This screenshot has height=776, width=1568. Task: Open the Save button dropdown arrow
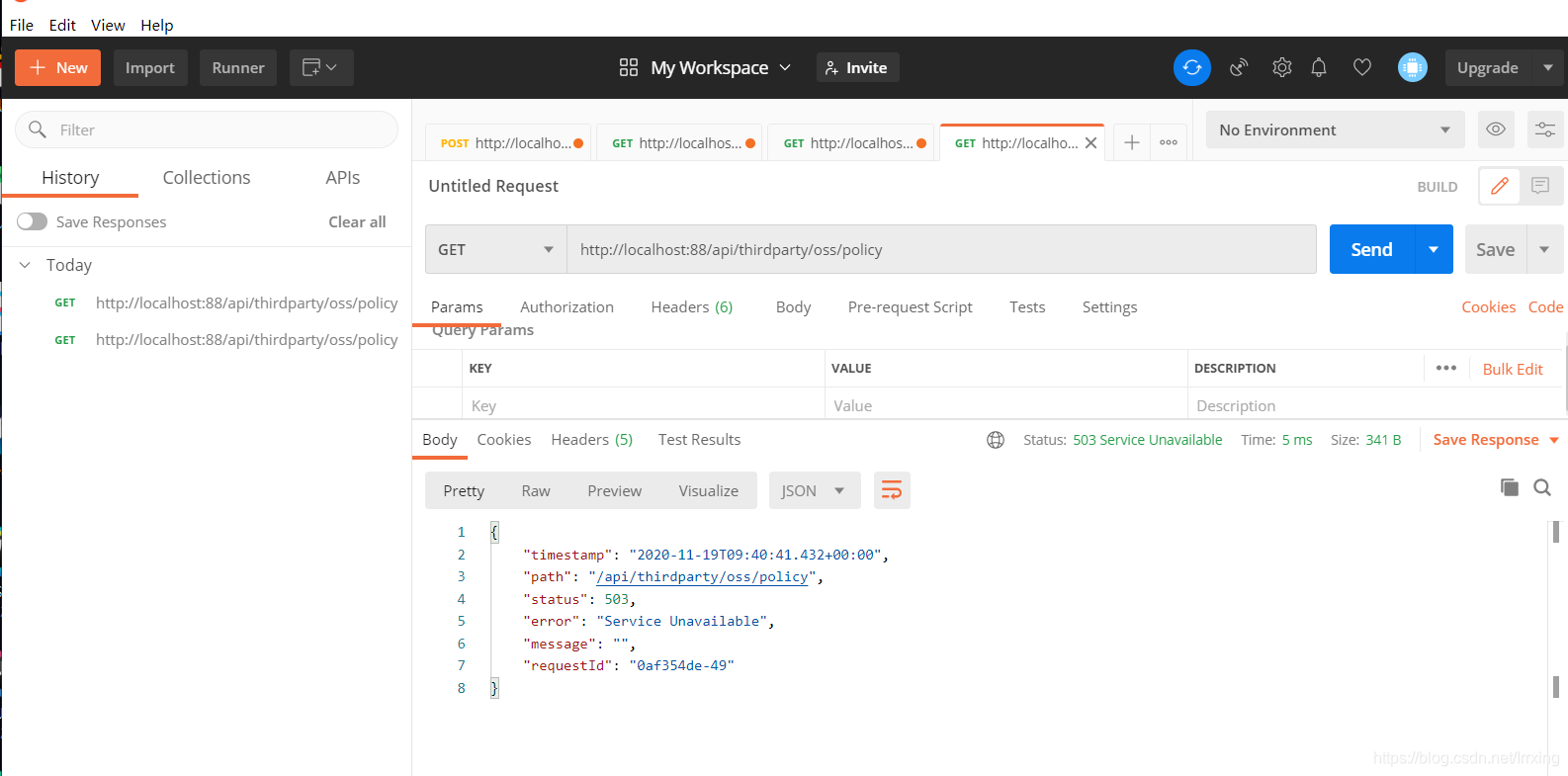[x=1544, y=249]
